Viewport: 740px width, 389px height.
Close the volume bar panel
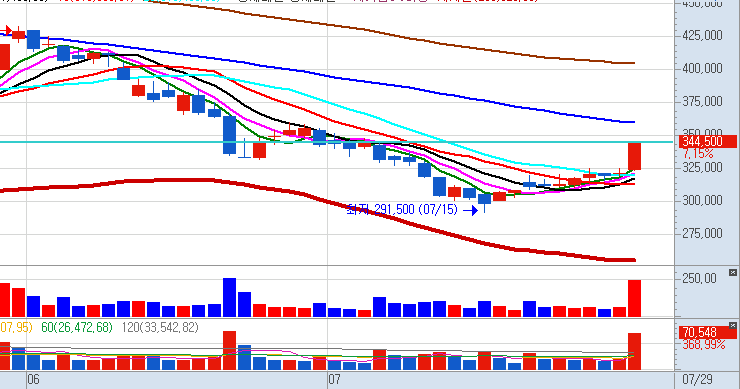732,272
